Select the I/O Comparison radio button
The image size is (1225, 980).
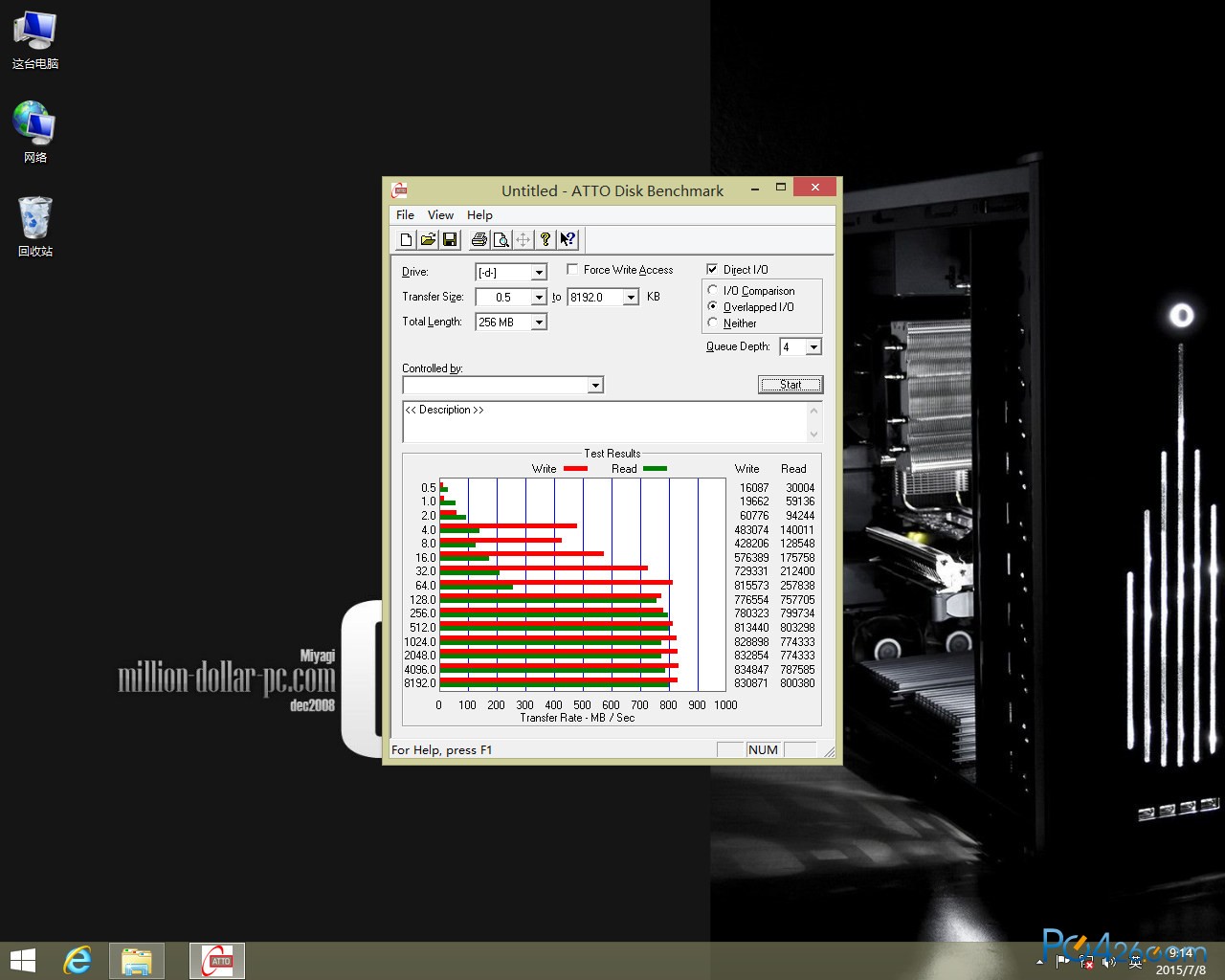point(712,290)
